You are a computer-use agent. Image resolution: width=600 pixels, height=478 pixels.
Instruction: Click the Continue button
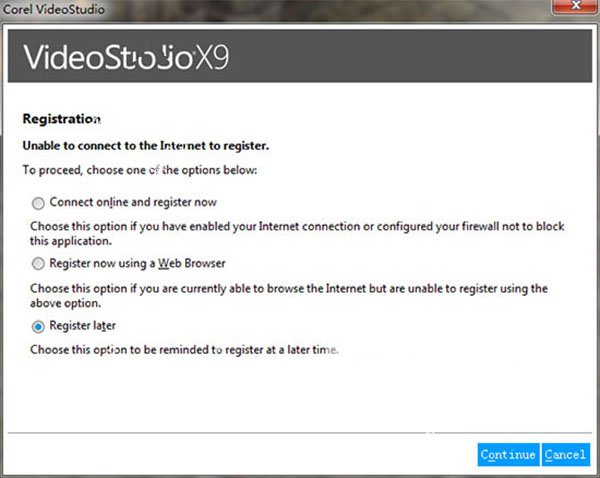pos(508,455)
